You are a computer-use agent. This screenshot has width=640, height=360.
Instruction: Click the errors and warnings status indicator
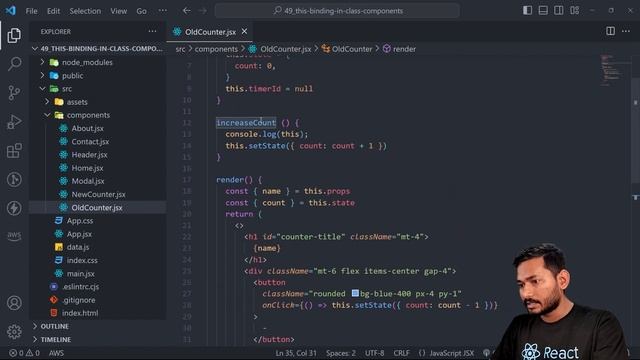(x=24, y=353)
